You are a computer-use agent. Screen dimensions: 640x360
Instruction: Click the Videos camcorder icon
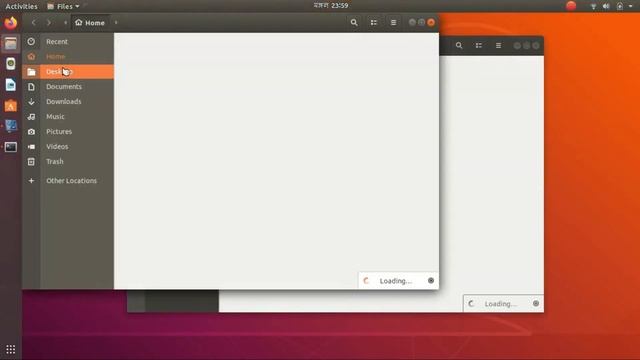pos(31,147)
